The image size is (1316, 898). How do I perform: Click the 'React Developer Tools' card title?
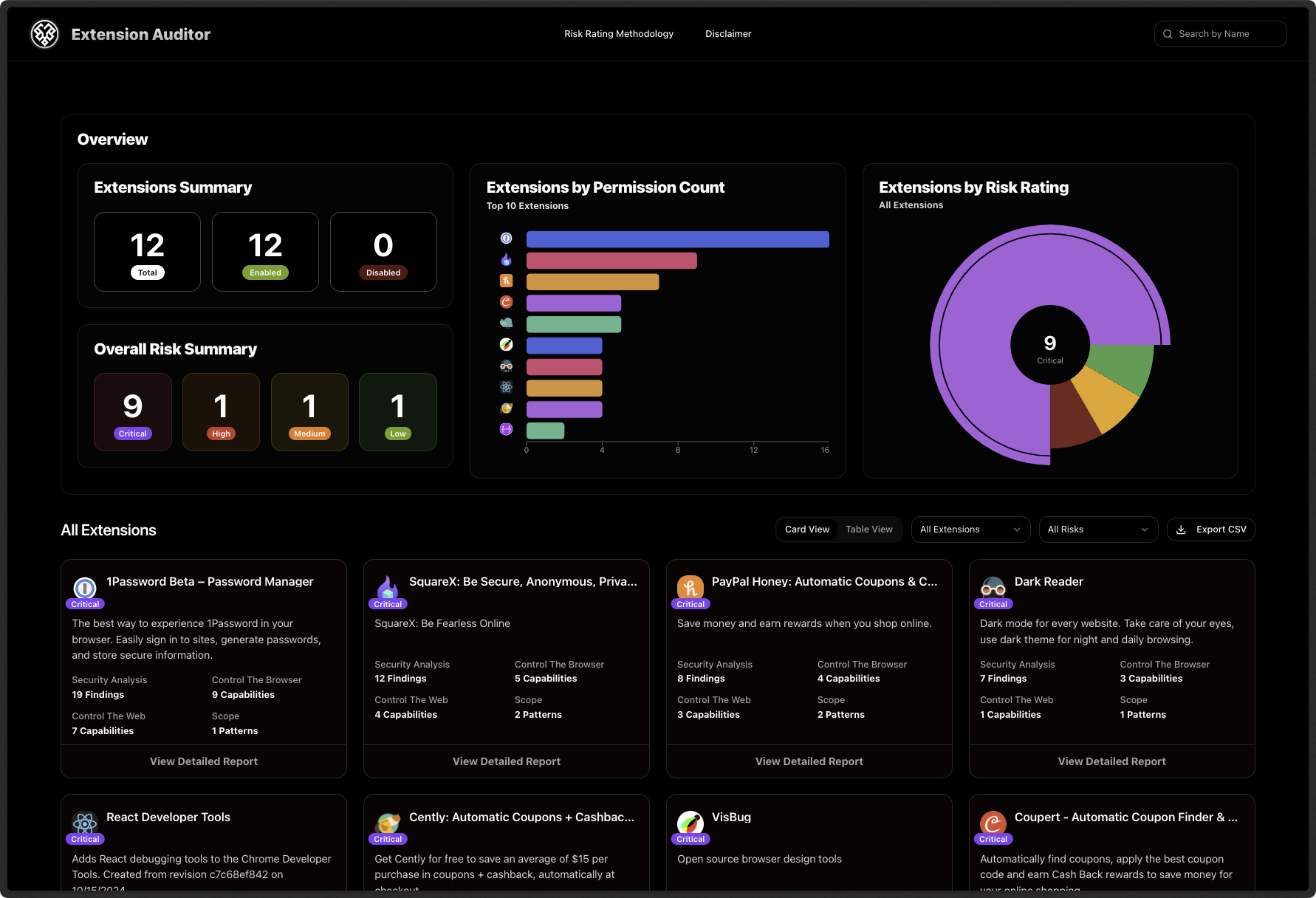pyautogui.click(x=168, y=817)
